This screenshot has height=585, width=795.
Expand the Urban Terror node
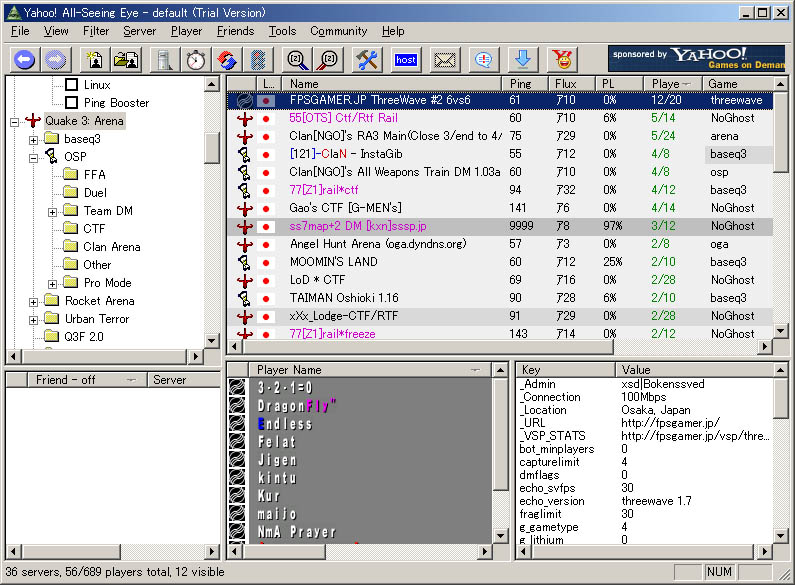[x=33, y=320]
